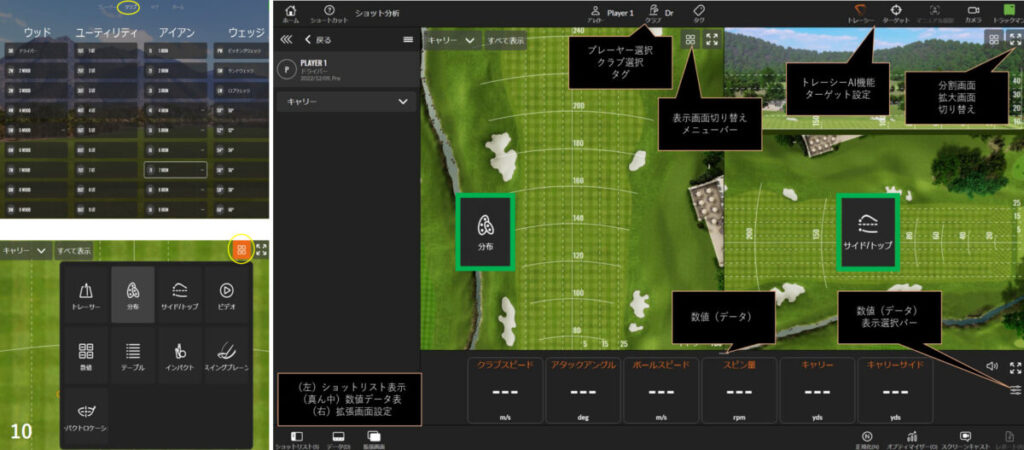Toggle the Data (データ) table panel button
Viewport: 1024px width, 450px height.
339,437
